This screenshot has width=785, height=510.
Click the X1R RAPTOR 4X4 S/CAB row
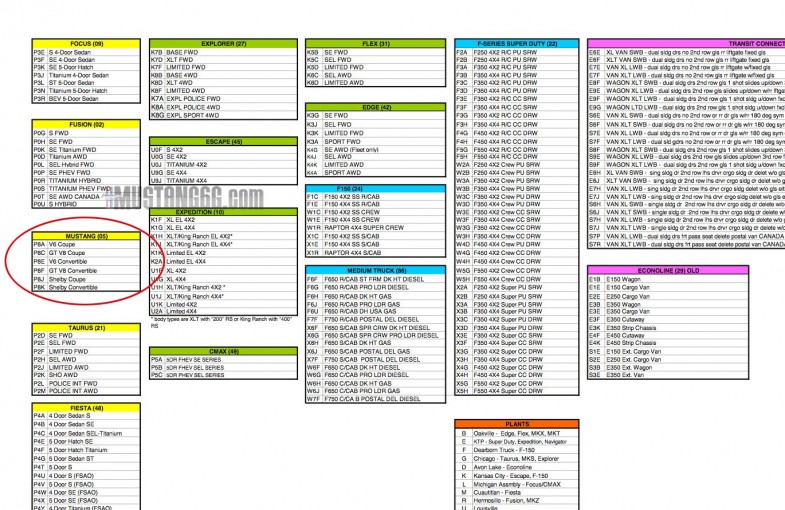click(x=375, y=253)
